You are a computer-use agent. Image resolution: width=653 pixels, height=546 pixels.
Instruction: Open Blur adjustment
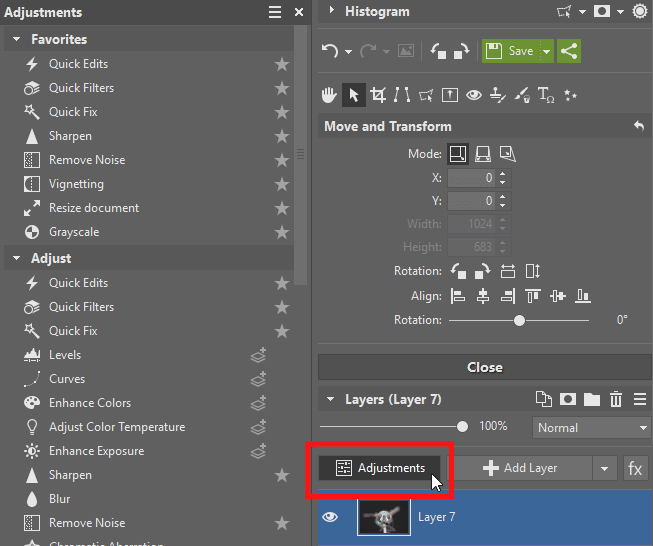click(x=60, y=499)
